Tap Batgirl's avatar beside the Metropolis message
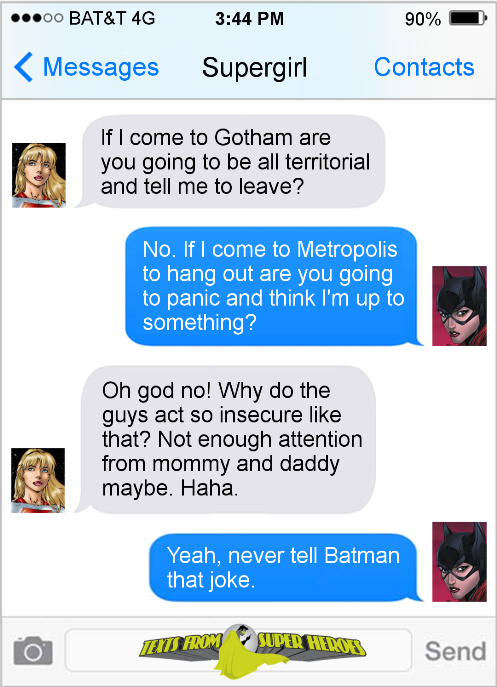497x687 pixels. 459,306
